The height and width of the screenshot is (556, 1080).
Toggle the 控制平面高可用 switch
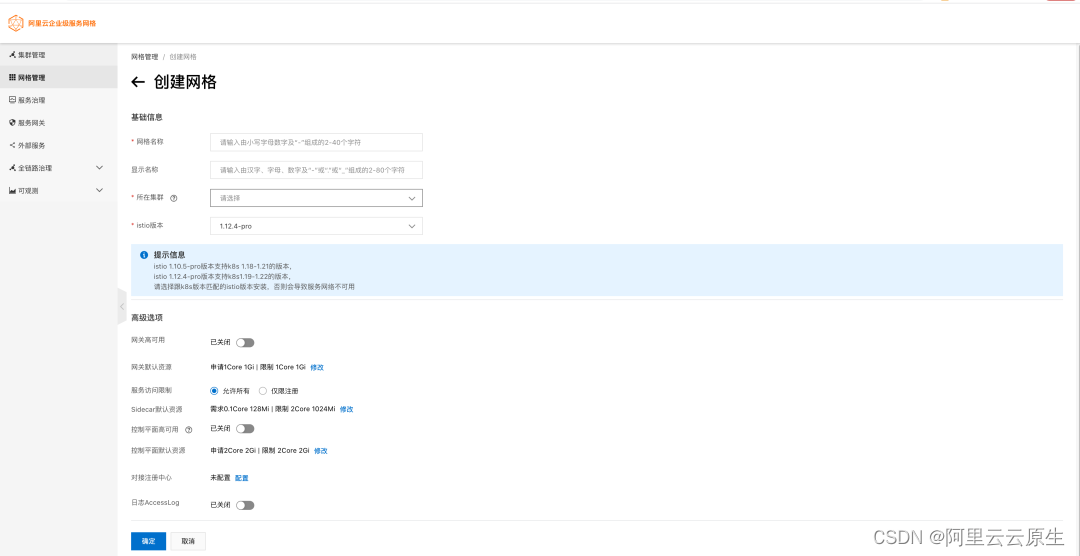245,429
